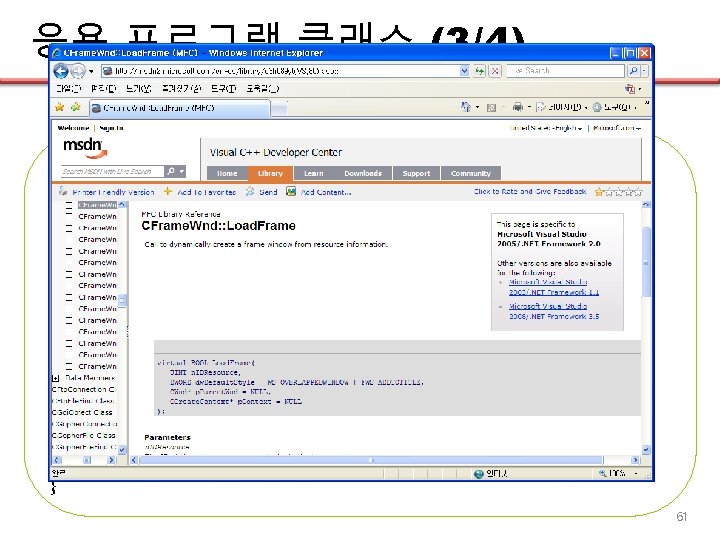720x540 pixels.
Task: Click the msdn logo
Action: coord(84,148)
